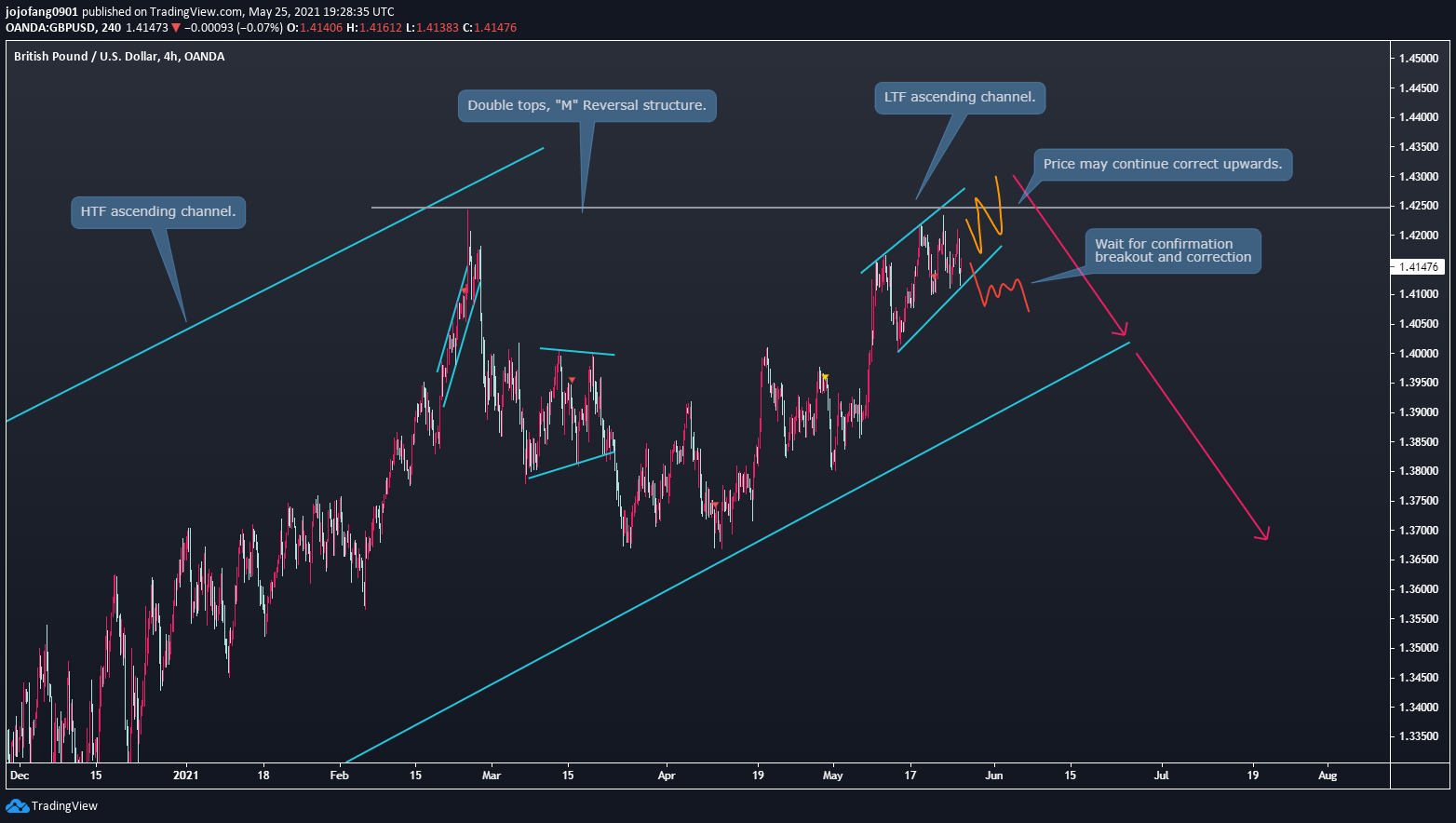Click the 1.37500 price axis label
The image size is (1456, 823).
pyautogui.click(x=1418, y=501)
